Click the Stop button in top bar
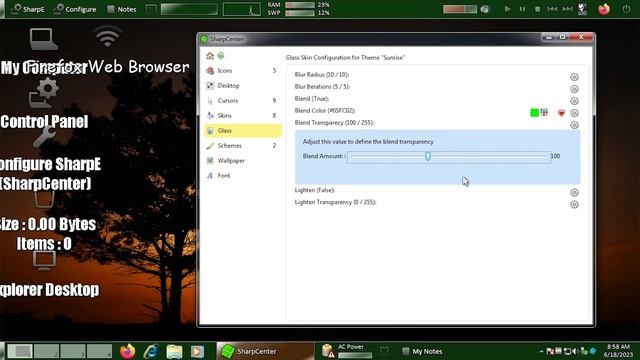The image size is (640, 360). coord(538,9)
